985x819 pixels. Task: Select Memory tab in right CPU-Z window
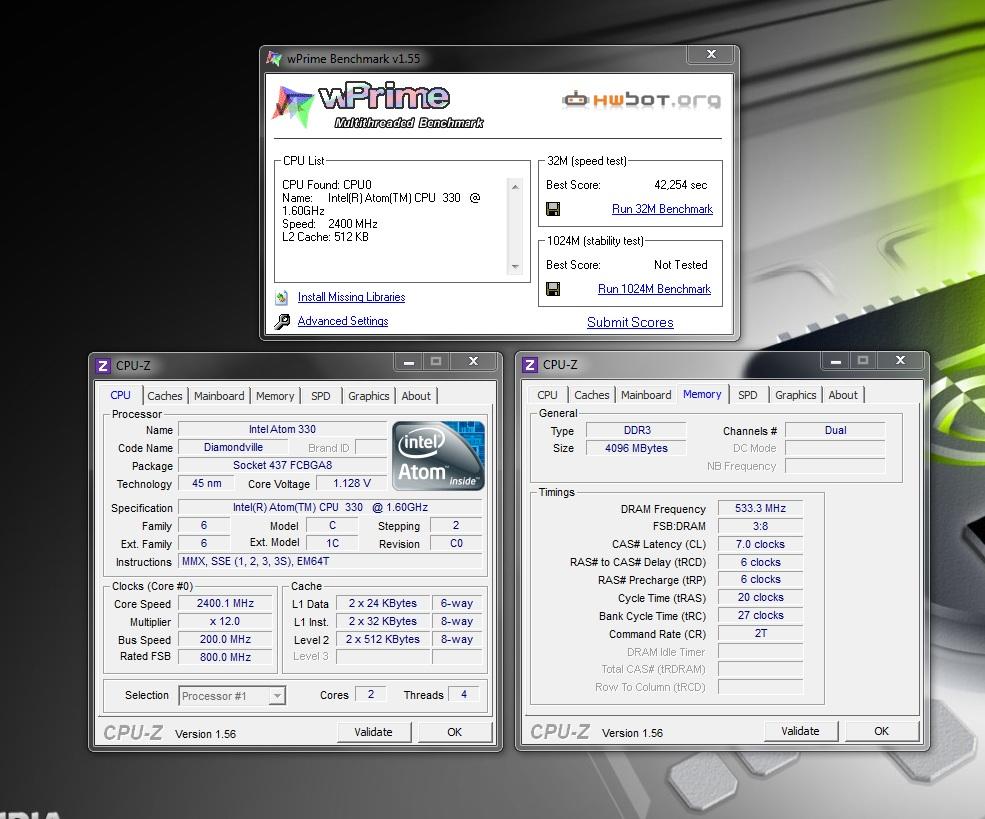[702, 394]
